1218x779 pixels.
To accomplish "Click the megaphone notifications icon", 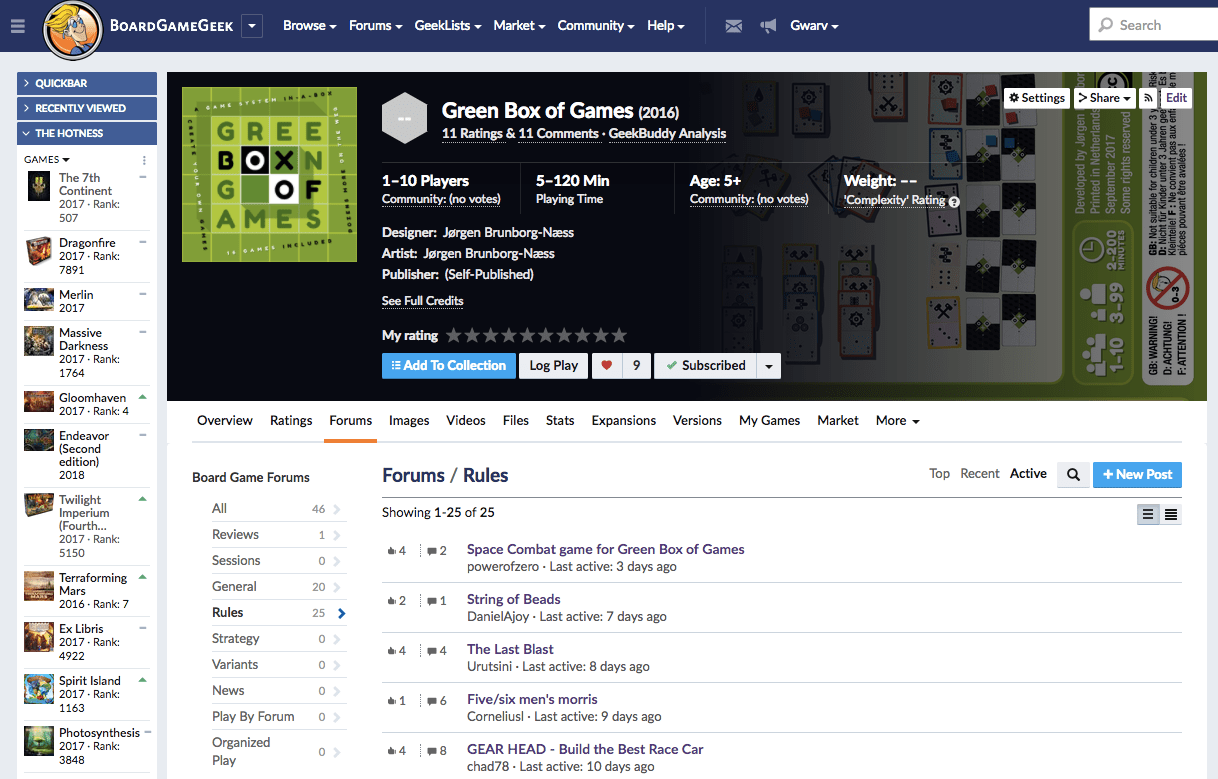I will pyautogui.click(x=768, y=26).
